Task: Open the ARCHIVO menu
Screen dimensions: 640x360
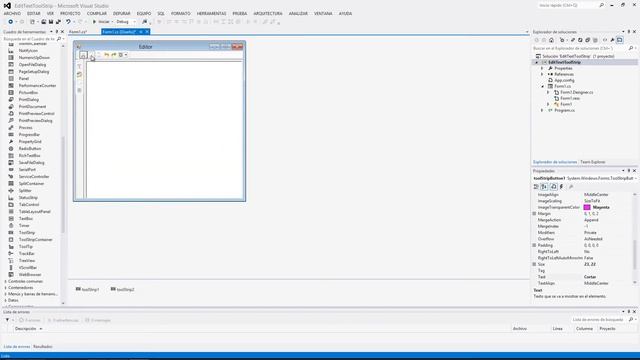Action: pos(12,13)
